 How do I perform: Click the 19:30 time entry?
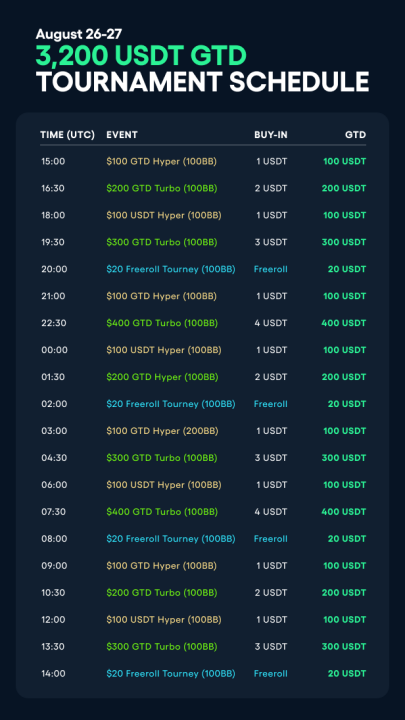[x=53, y=242]
